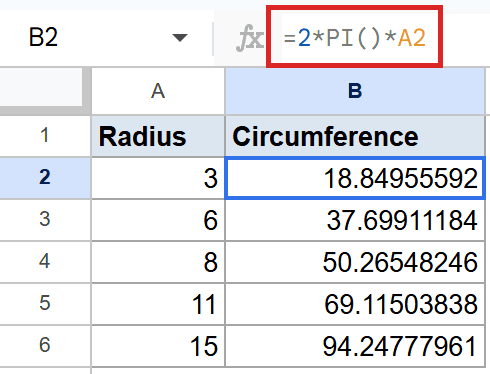
Task: Select cell with radius 11
Action: pyautogui.click(x=158, y=304)
